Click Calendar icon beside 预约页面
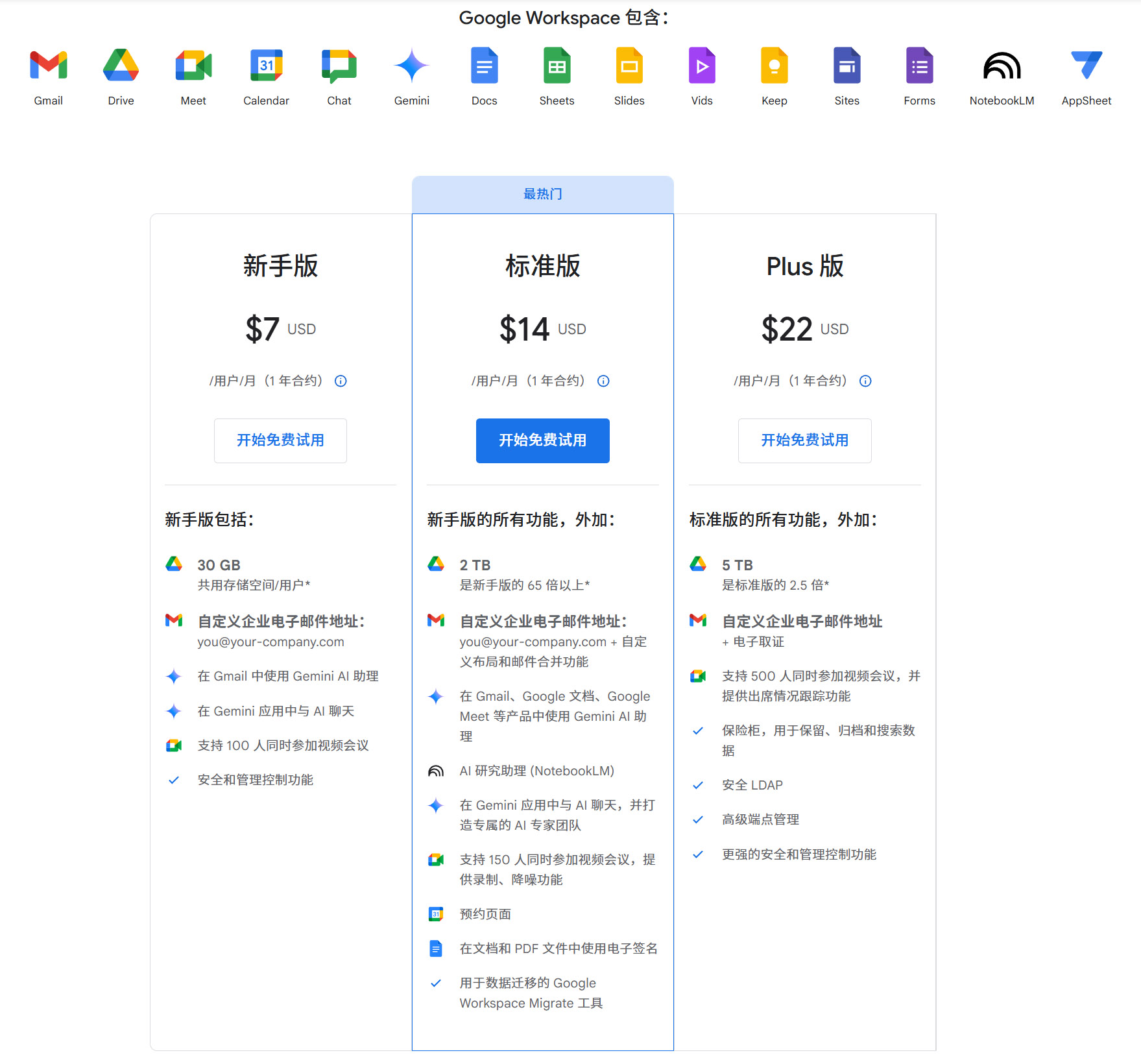Image resolution: width=1141 pixels, height=1064 pixels. click(x=436, y=914)
